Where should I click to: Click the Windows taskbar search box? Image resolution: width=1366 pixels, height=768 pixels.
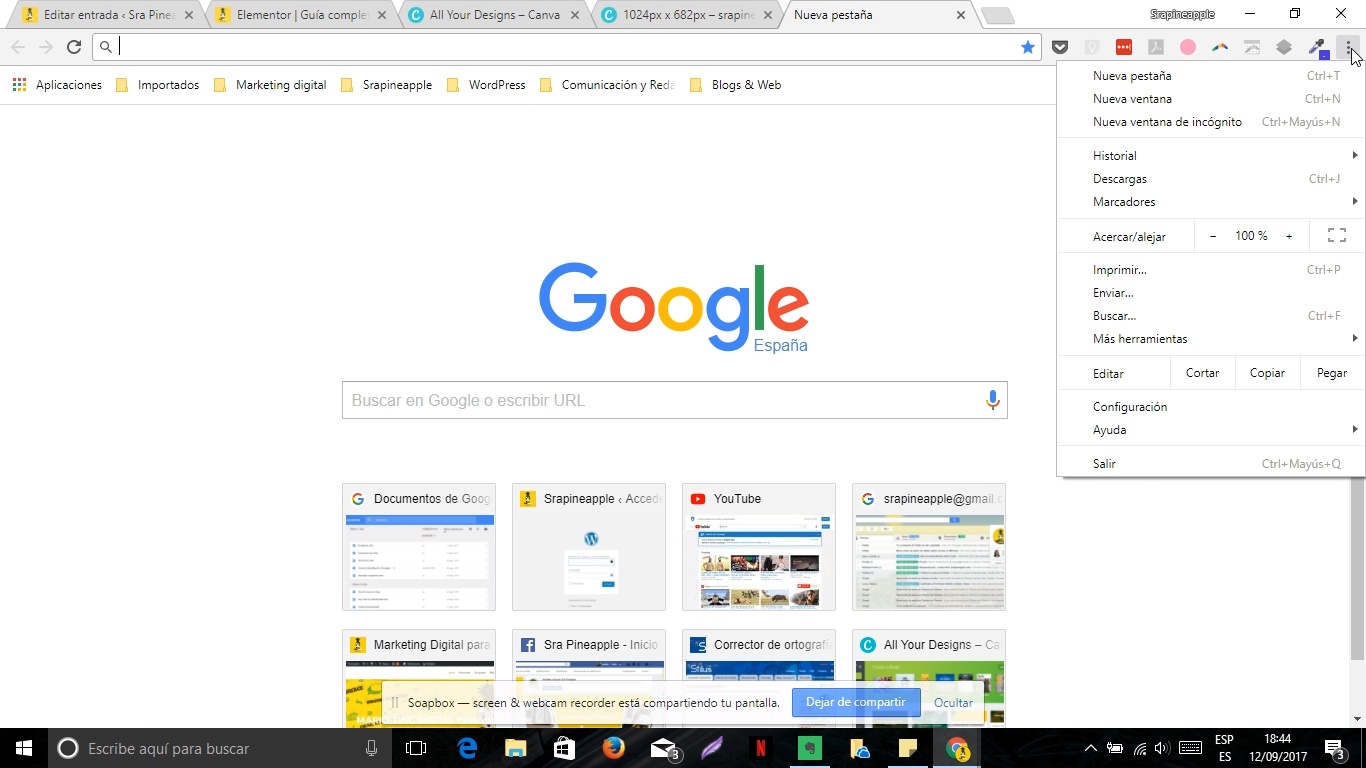coord(220,748)
